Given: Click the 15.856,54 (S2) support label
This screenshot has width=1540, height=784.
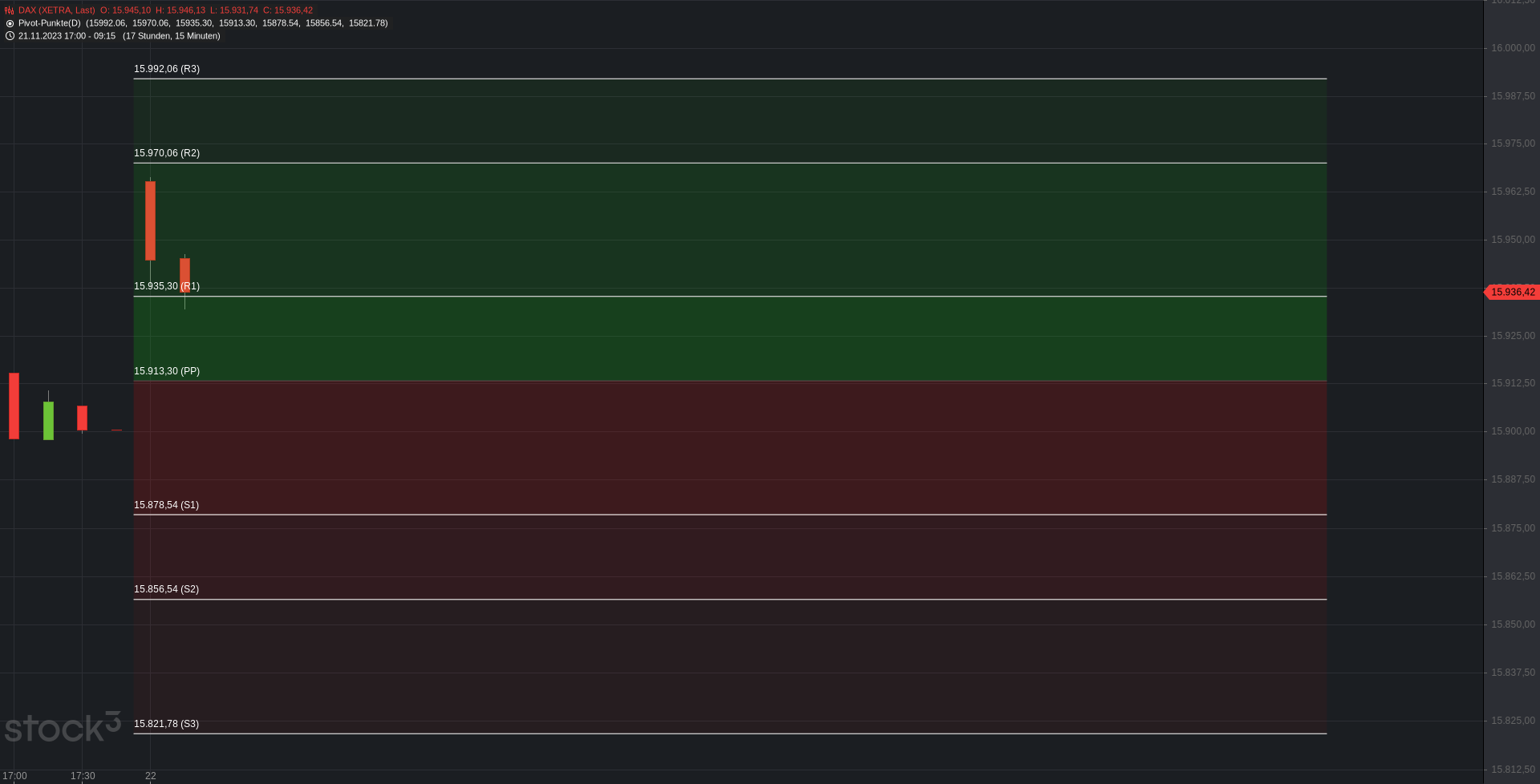Looking at the screenshot, I should [166, 589].
